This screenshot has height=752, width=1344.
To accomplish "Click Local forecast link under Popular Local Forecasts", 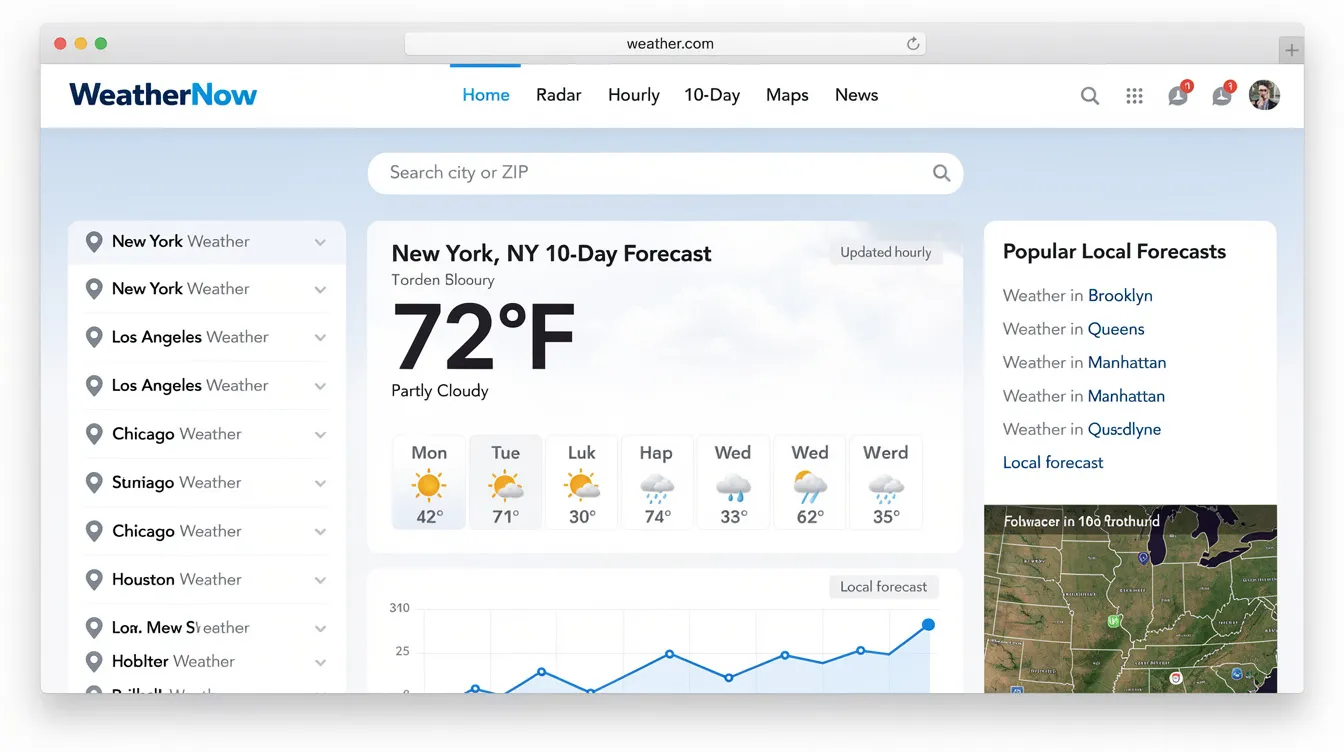I will (1053, 463).
